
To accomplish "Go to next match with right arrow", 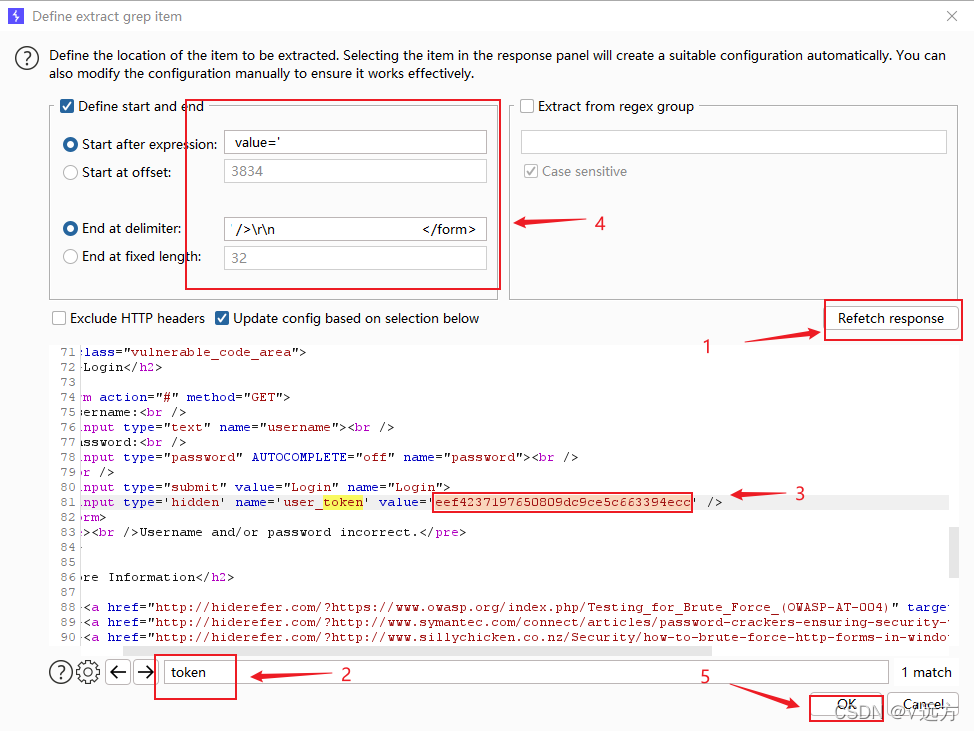I will pyautogui.click(x=145, y=672).
